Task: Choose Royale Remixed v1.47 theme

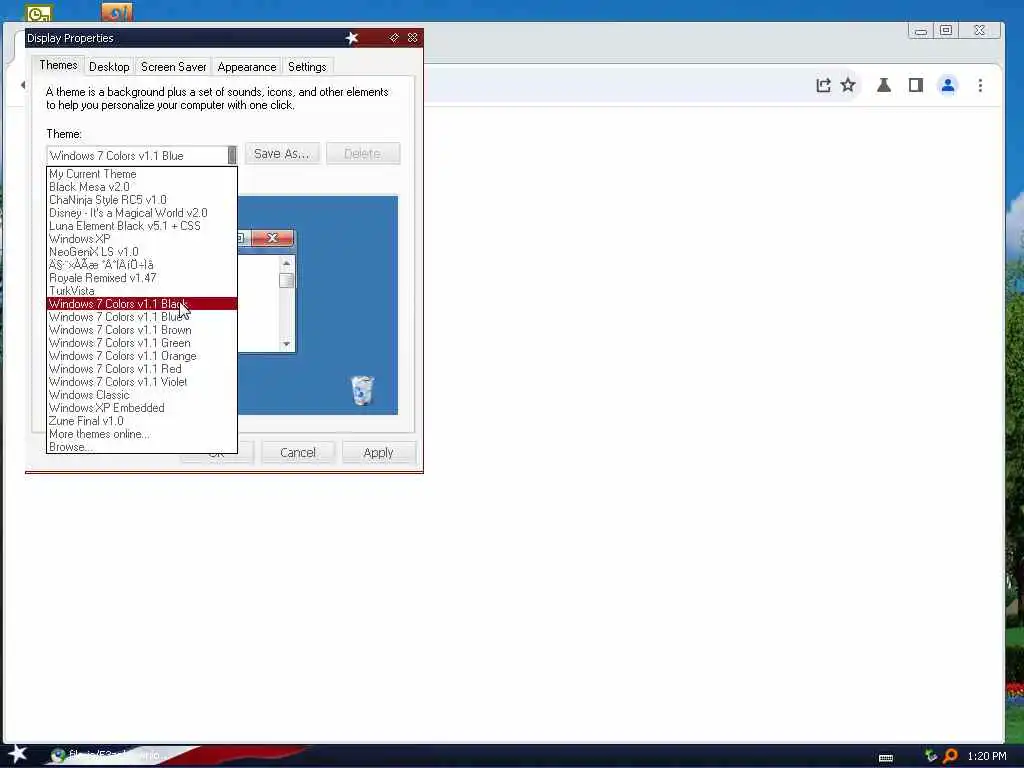Action: click(142, 278)
